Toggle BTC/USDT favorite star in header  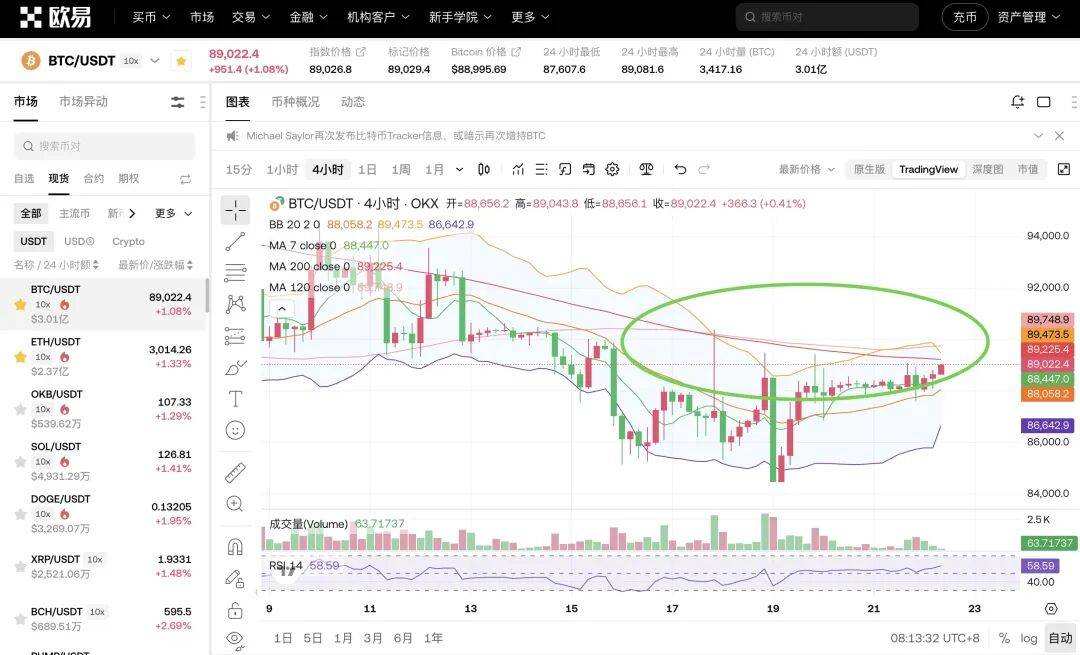[x=181, y=61]
